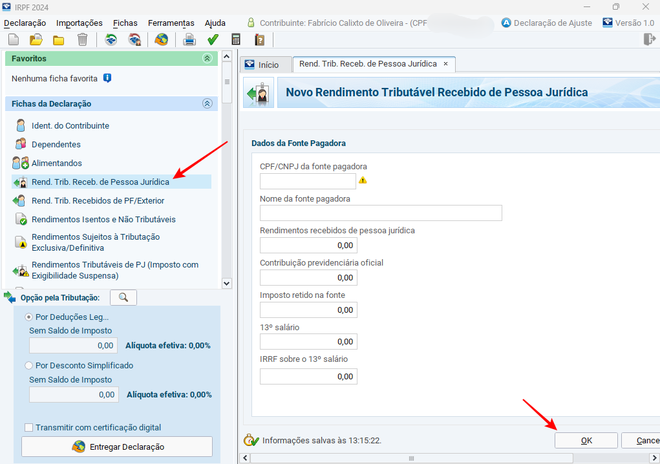
Task: Click the contribuinte padlock icon
Action: [251, 23]
